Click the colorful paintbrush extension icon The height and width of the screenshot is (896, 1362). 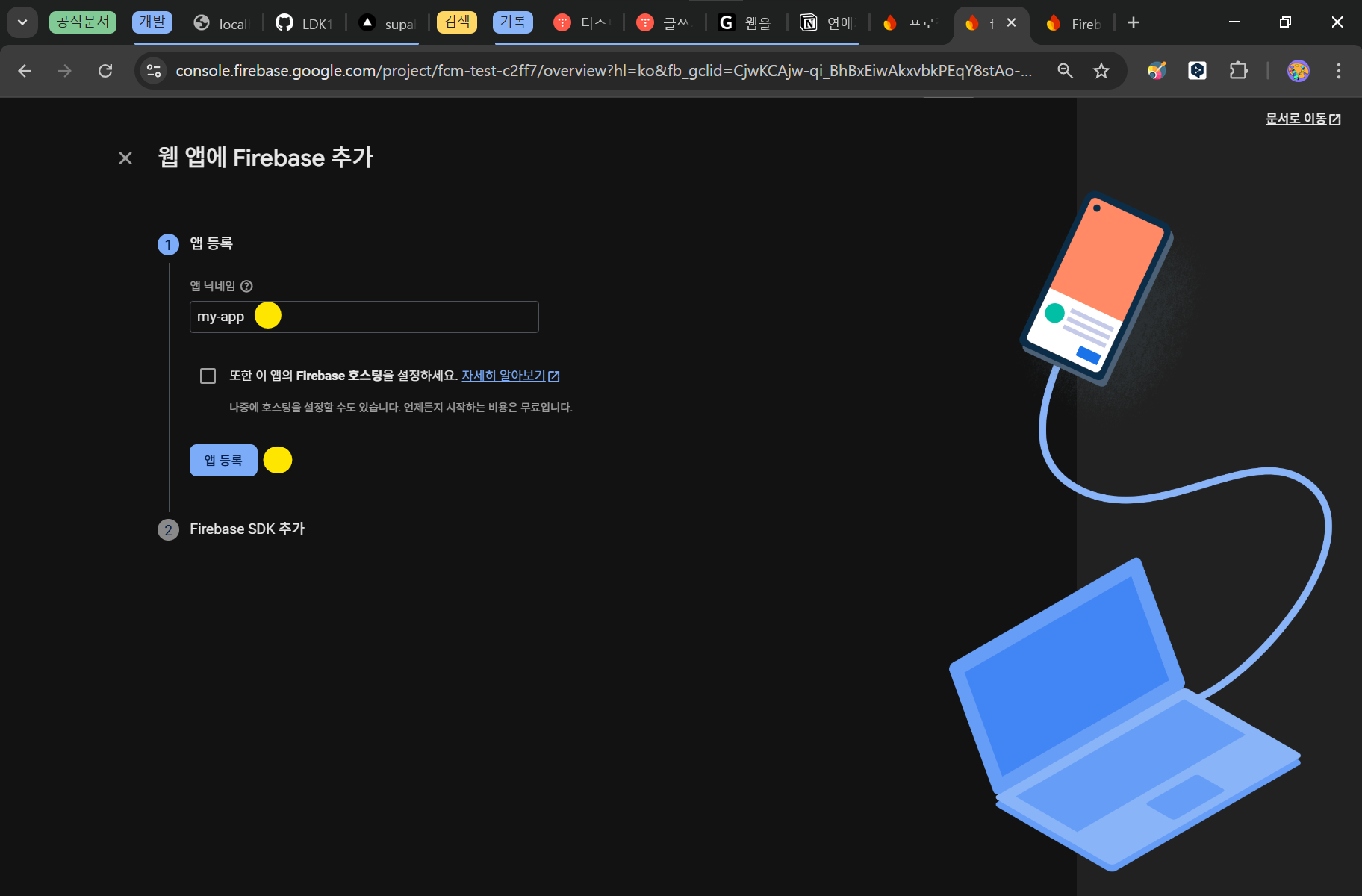(x=1157, y=71)
